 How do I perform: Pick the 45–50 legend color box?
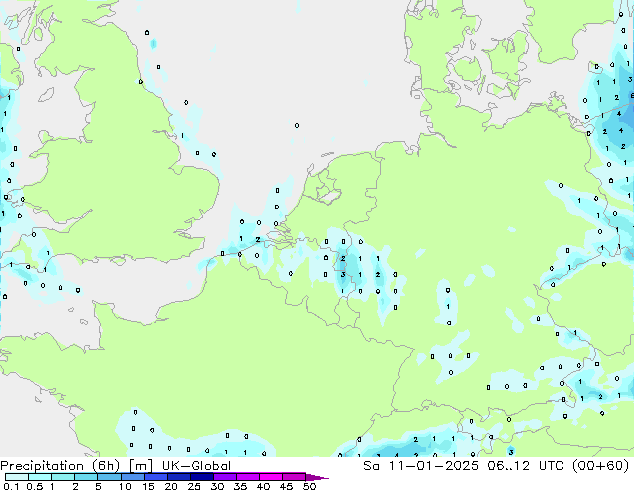[x=294, y=477]
